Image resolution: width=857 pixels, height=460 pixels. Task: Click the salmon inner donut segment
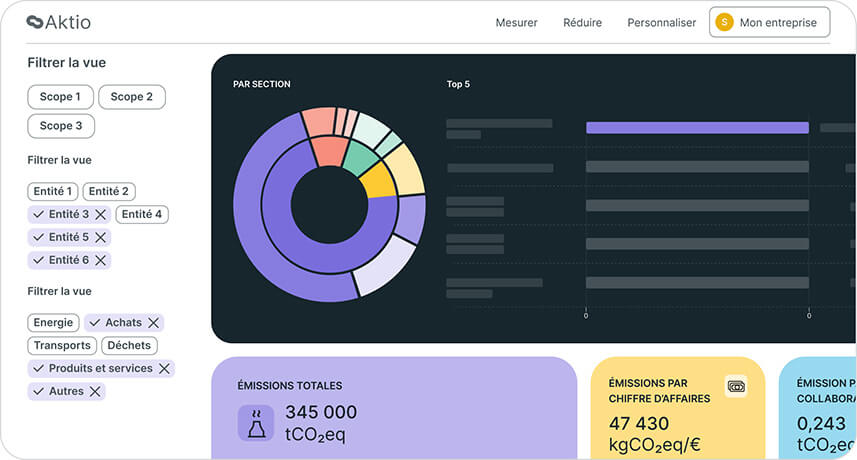[x=330, y=151]
